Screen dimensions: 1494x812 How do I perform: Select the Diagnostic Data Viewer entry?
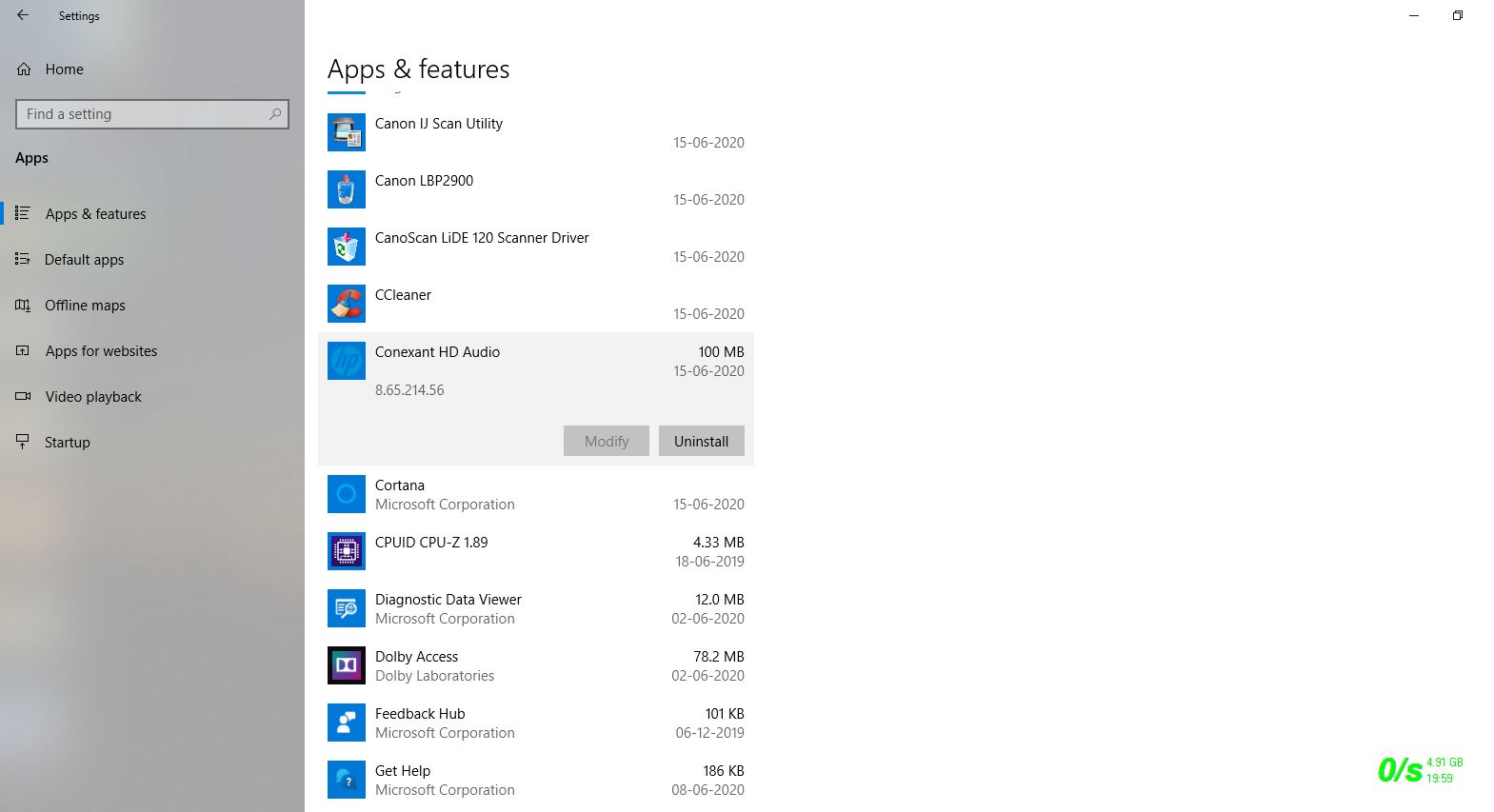pyautogui.click(x=536, y=608)
